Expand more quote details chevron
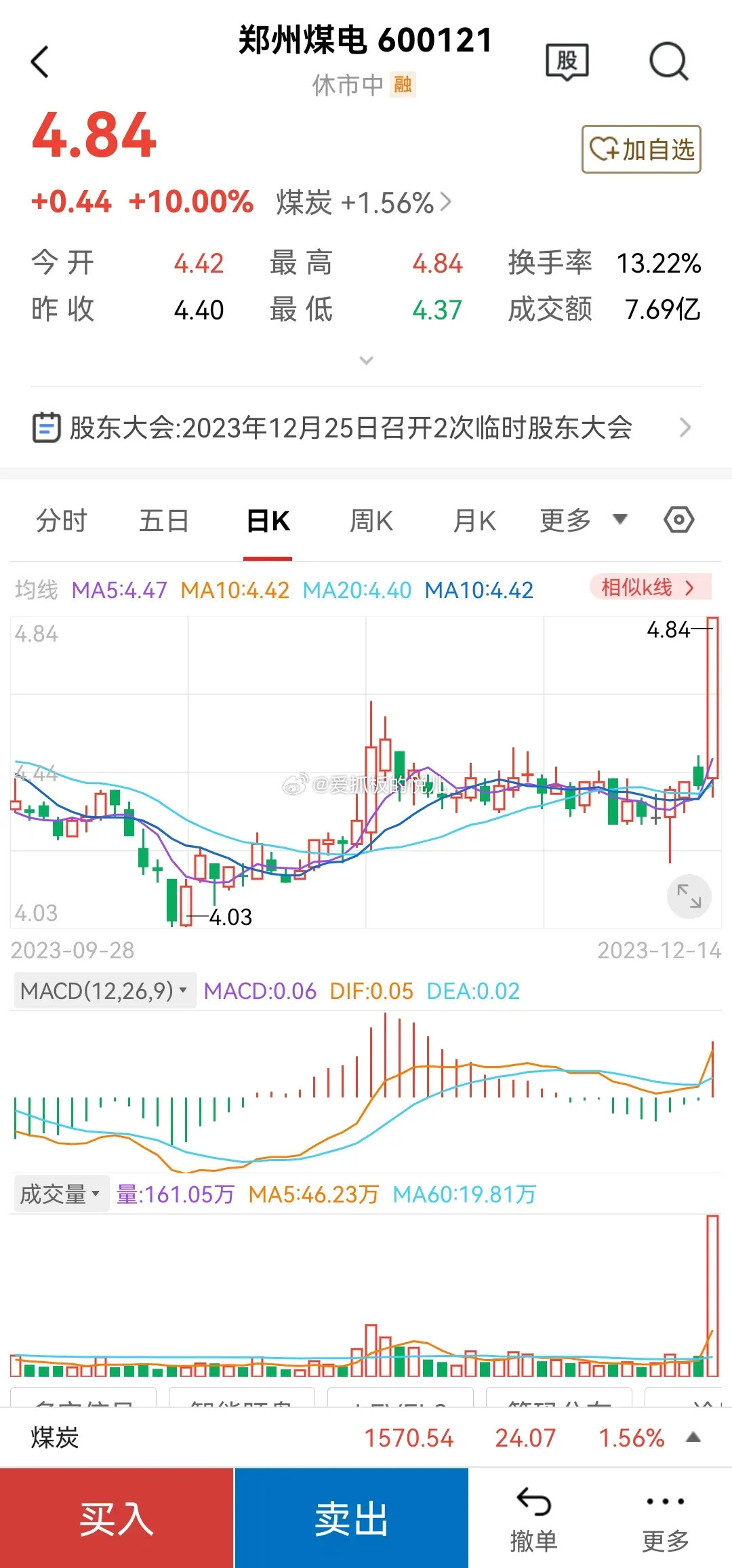The image size is (732, 1568). pos(366,360)
